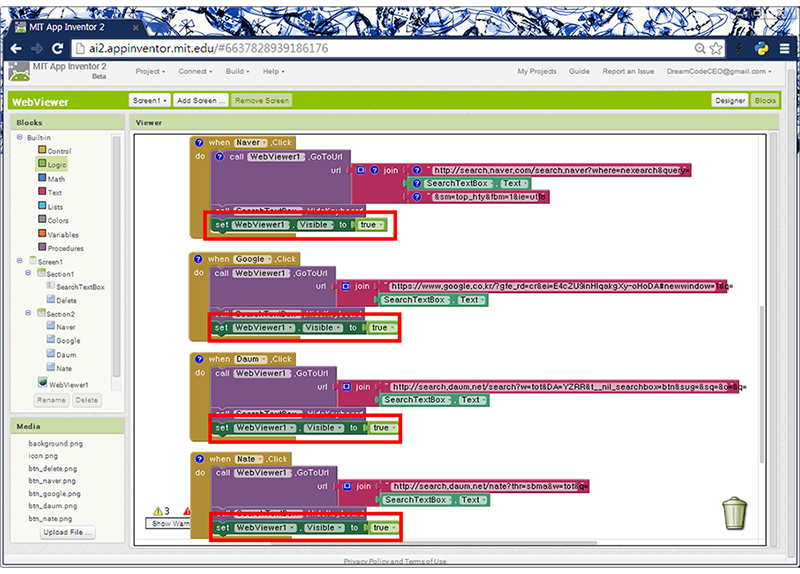
Task: Switch to the Designer view
Action: pos(730,101)
